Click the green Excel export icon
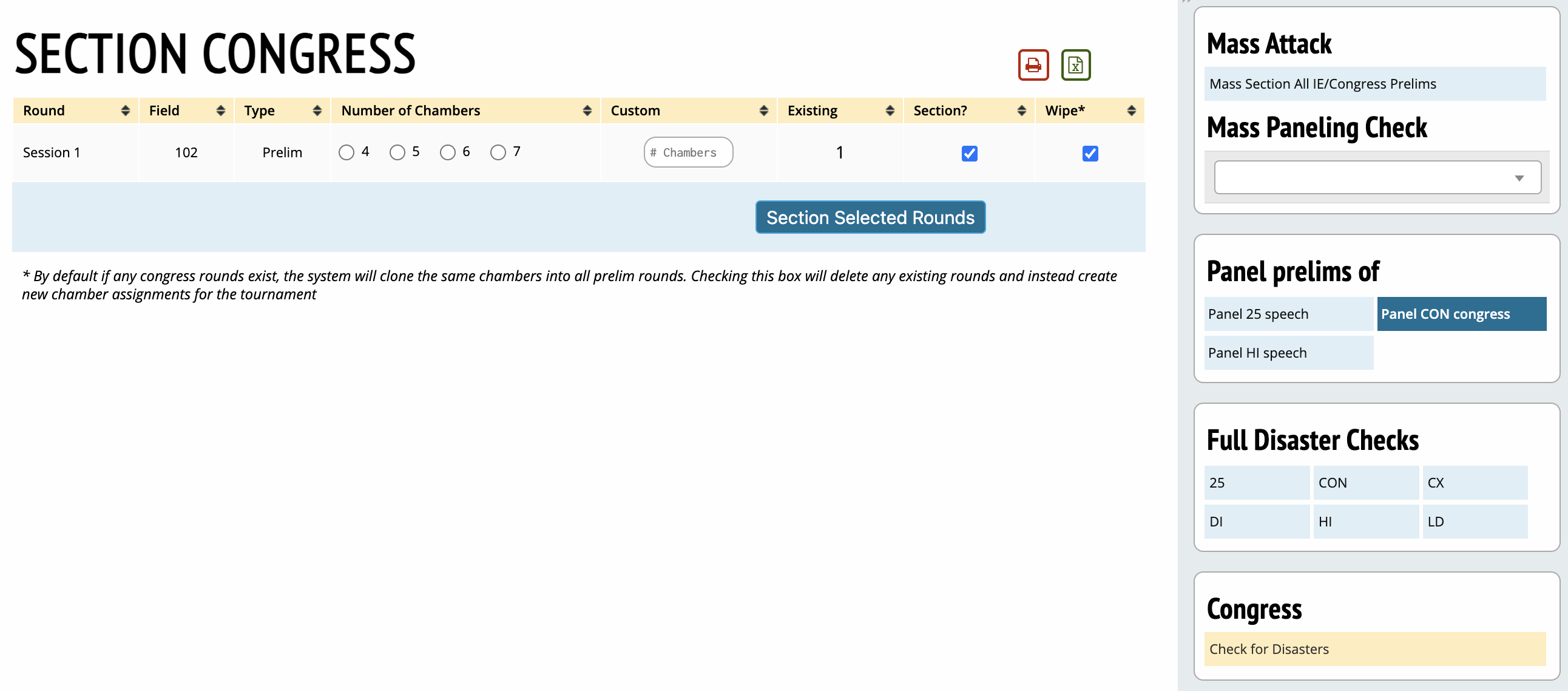 [x=1075, y=65]
